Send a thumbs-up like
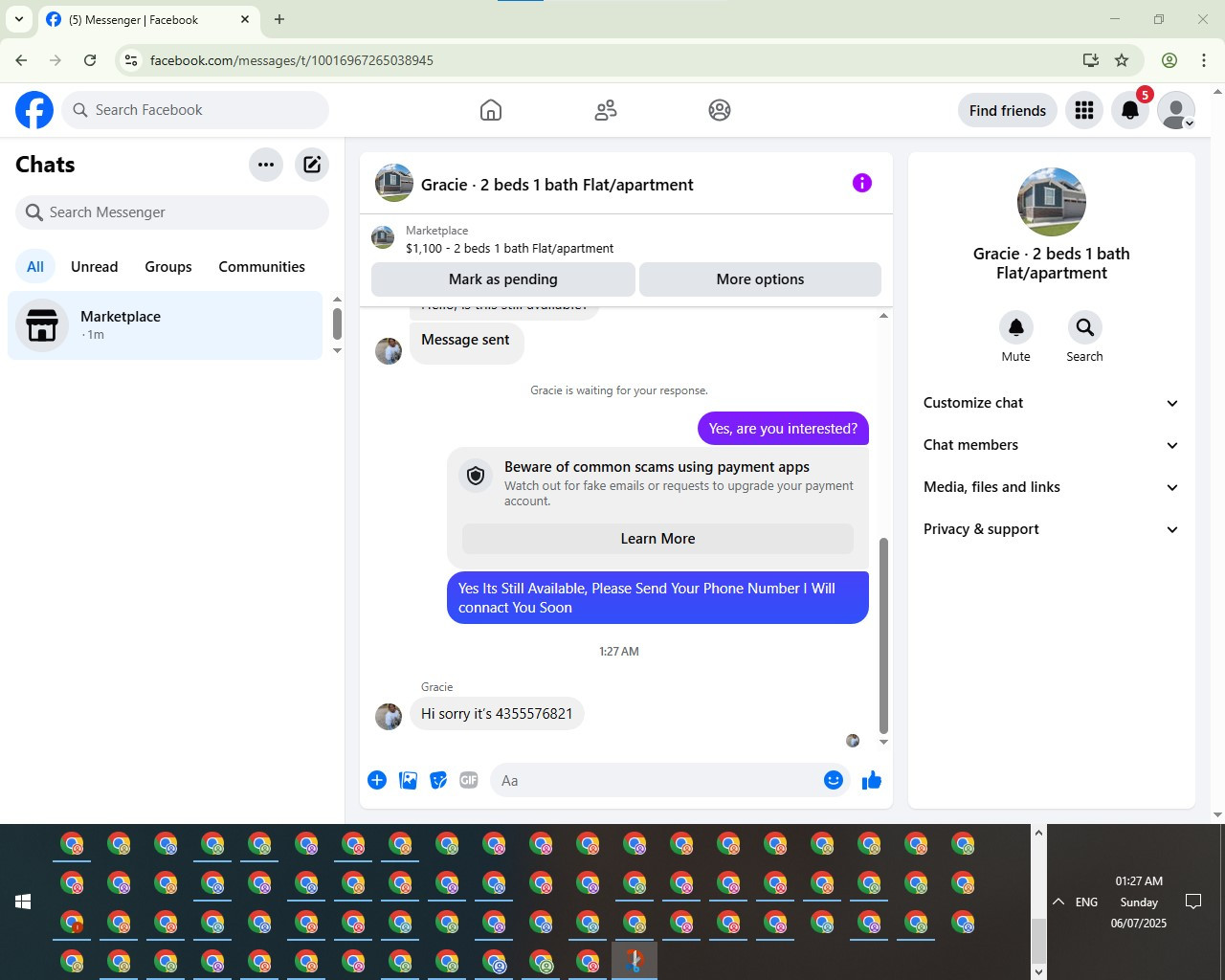The image size is (1225, 980). click(x=872, y=780)
